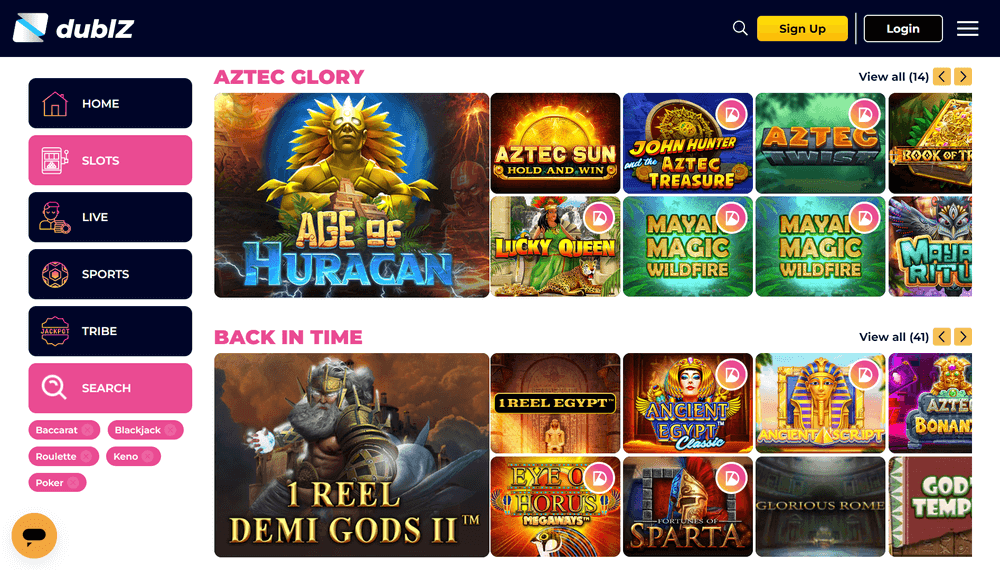1000x570 pixels.
Task: Open the Slots sidebar section
Action: coord(110,160)
